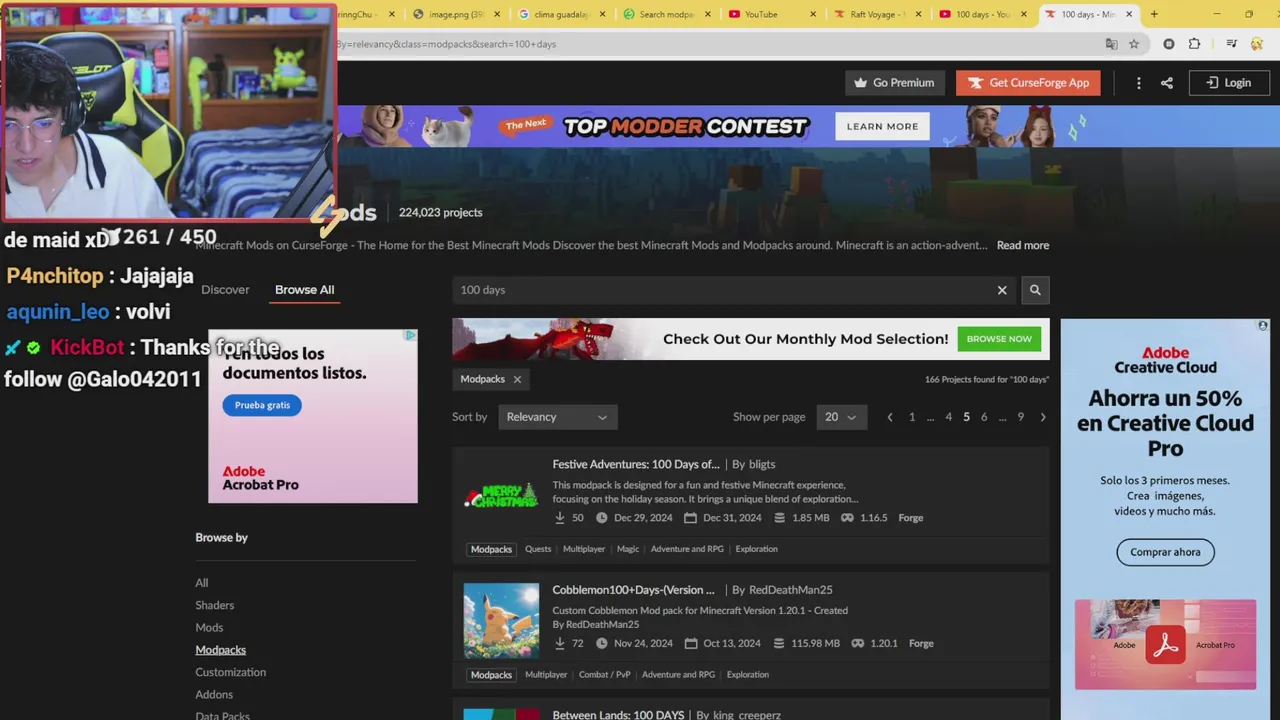Expand description with Read more

pos(1023,245)
